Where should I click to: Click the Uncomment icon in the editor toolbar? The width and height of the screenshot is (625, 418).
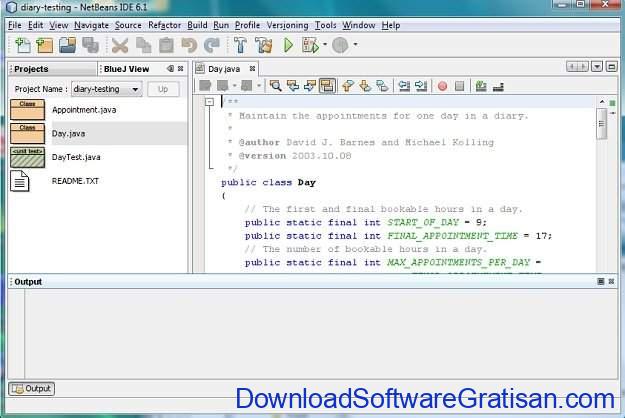498,86
